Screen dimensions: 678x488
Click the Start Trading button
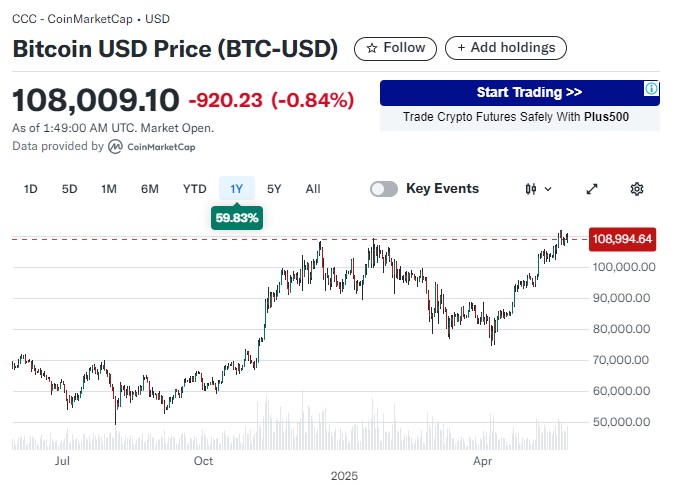tap(515, 93)
